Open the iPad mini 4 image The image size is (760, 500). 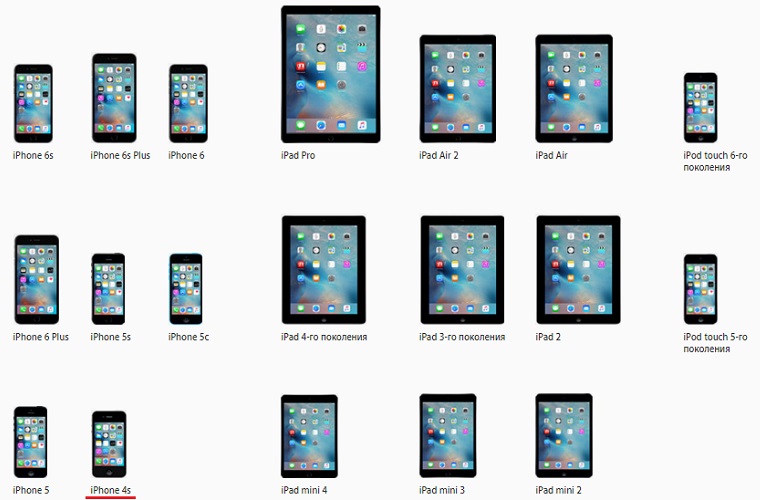(309, 436)
